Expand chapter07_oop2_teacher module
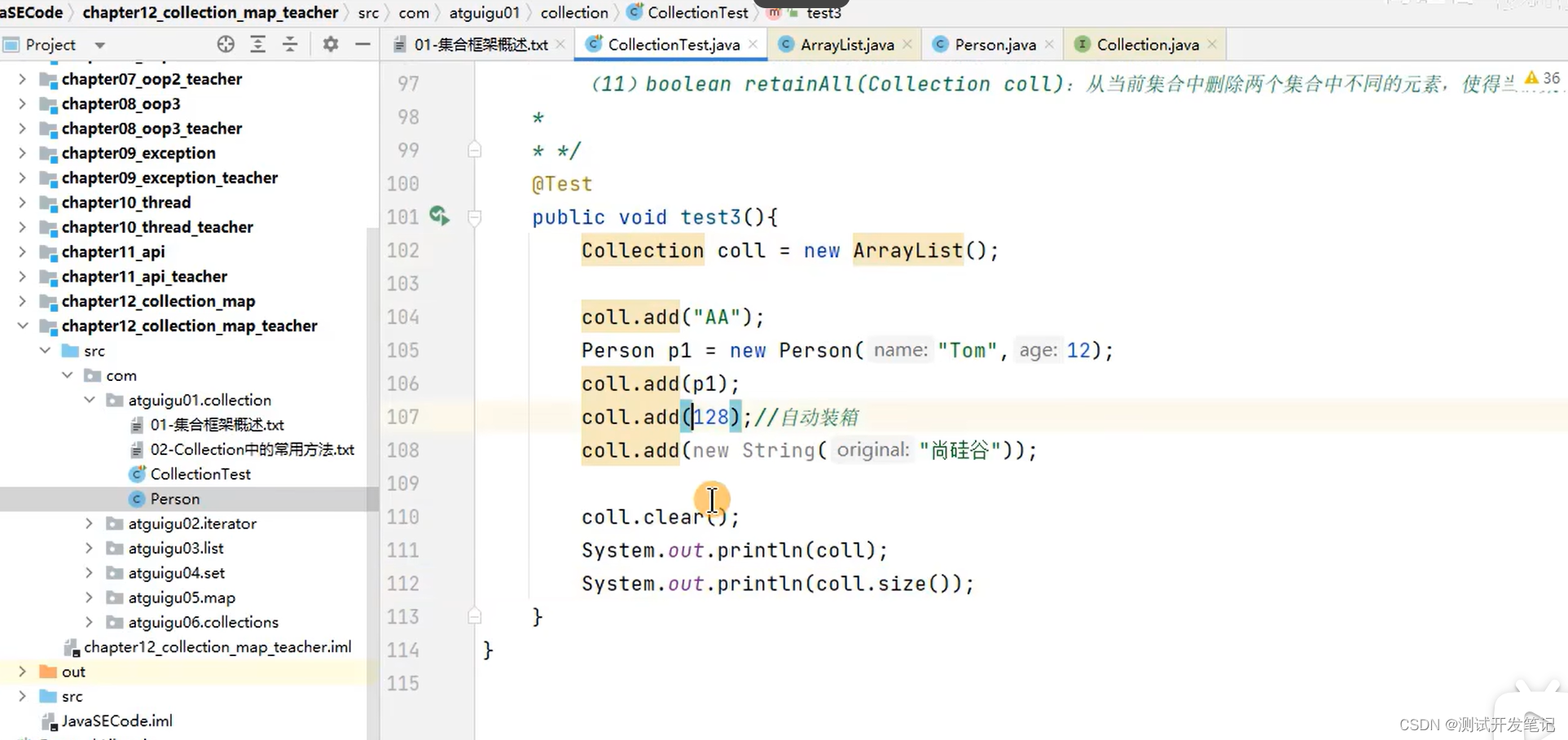 tap(22, 79)
